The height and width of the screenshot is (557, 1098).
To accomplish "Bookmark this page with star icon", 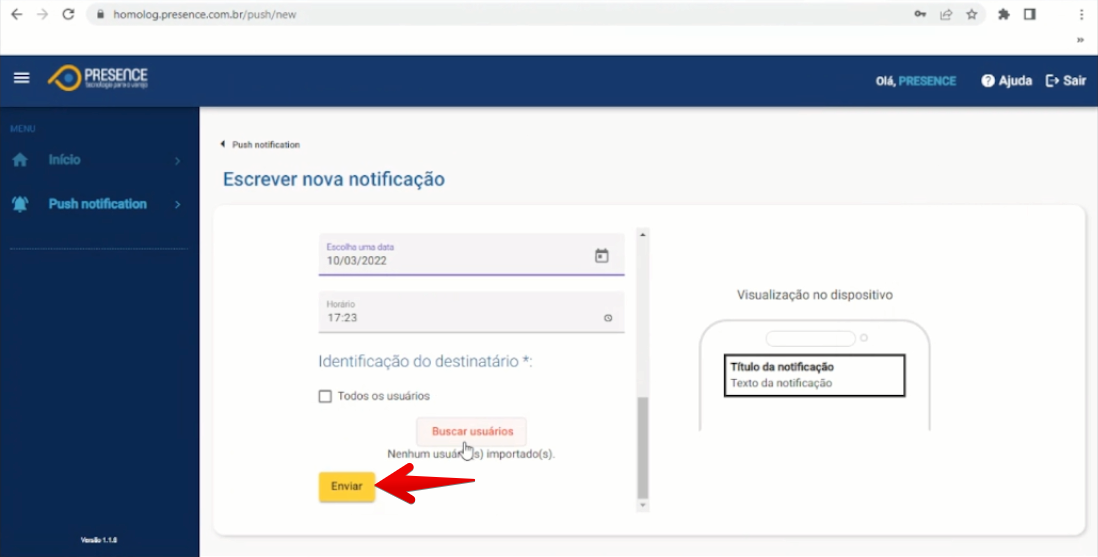I will 971,14.
